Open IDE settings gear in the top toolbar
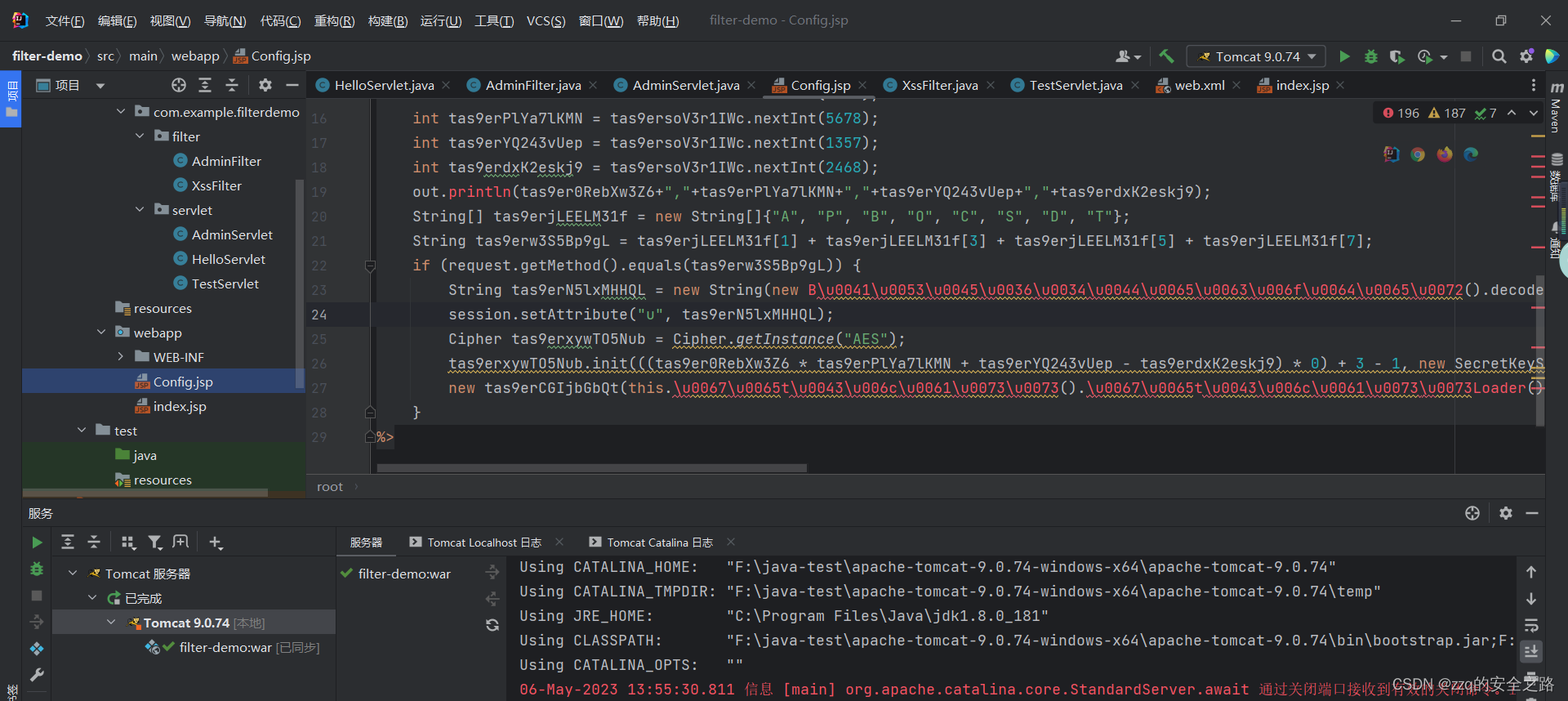This screenshot has height=701, width=1568. pyautogui.click(x=1526, y=56)
